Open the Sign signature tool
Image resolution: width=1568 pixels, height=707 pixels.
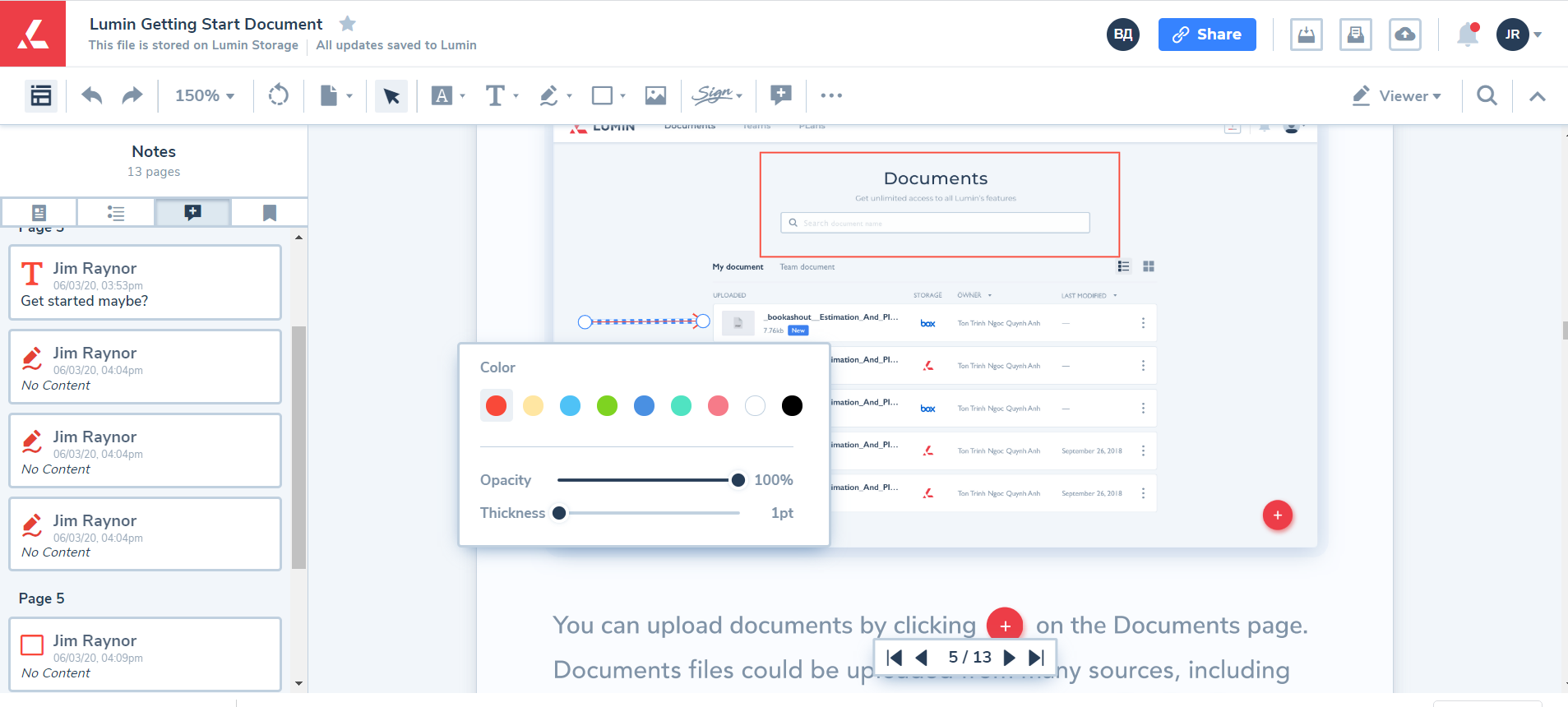[717, 95]
